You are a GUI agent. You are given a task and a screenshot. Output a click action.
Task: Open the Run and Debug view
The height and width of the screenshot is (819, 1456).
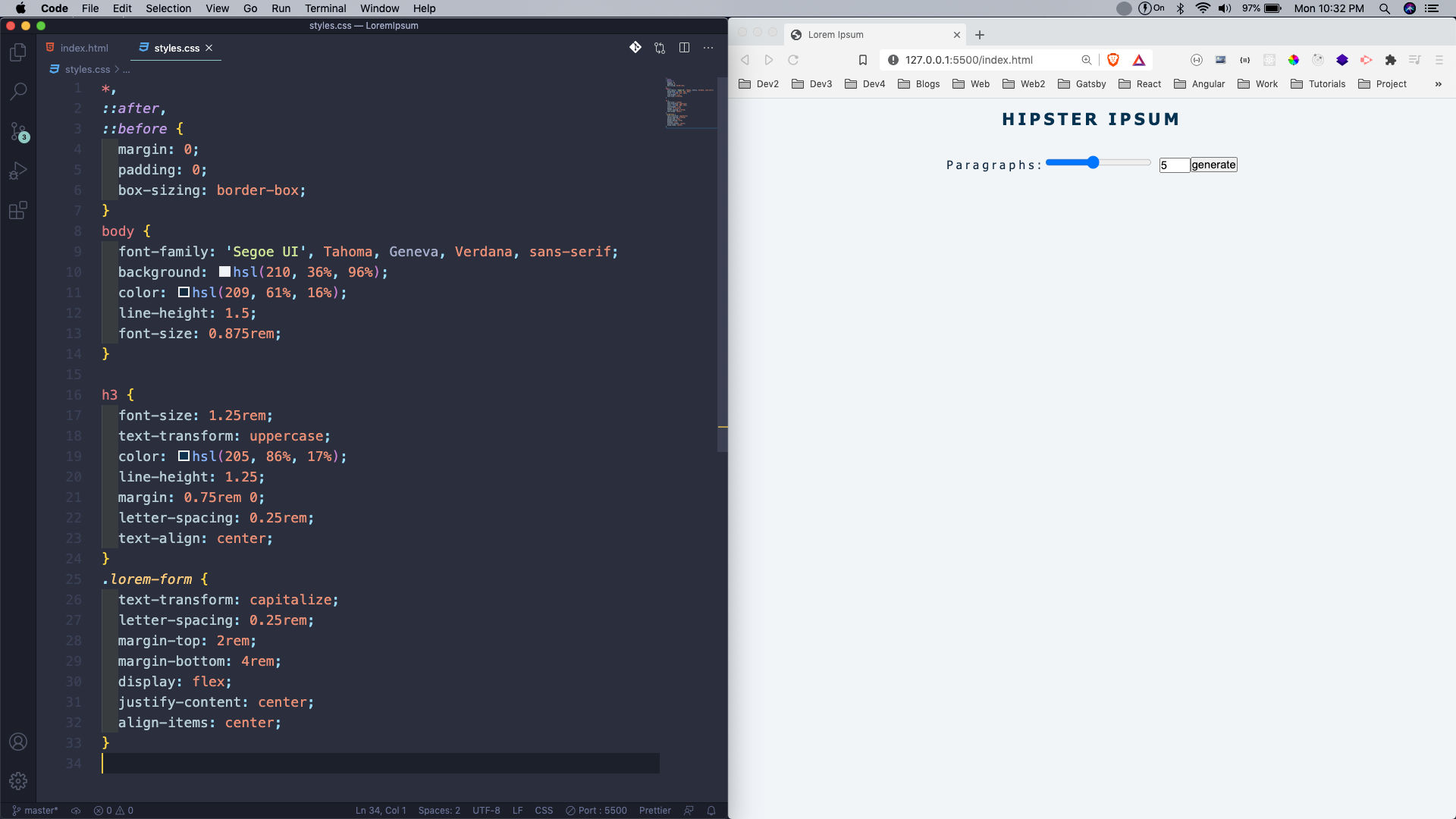coord(18,171)
